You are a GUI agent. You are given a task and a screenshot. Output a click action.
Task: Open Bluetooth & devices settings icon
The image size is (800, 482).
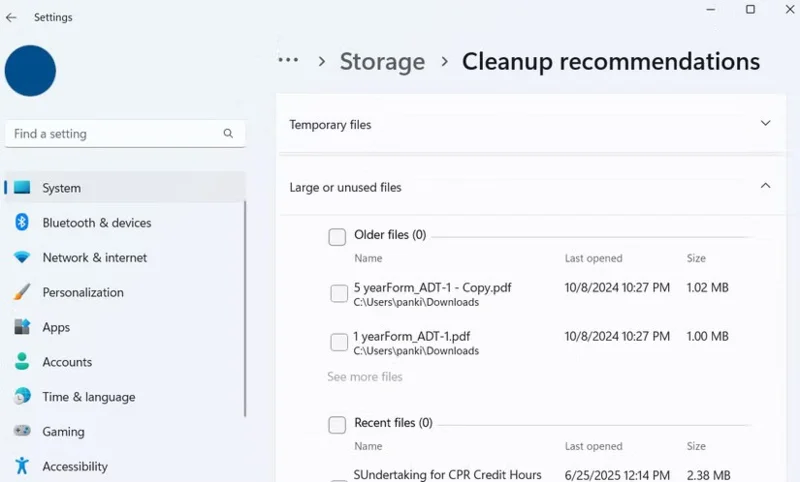[22, 222]
